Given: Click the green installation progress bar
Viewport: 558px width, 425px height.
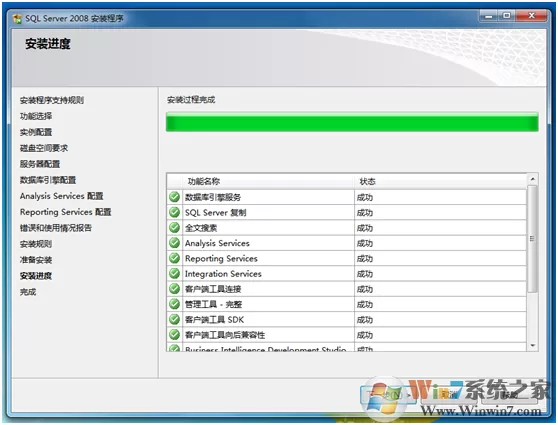Looking at the screenshot, I should [352, 122].
